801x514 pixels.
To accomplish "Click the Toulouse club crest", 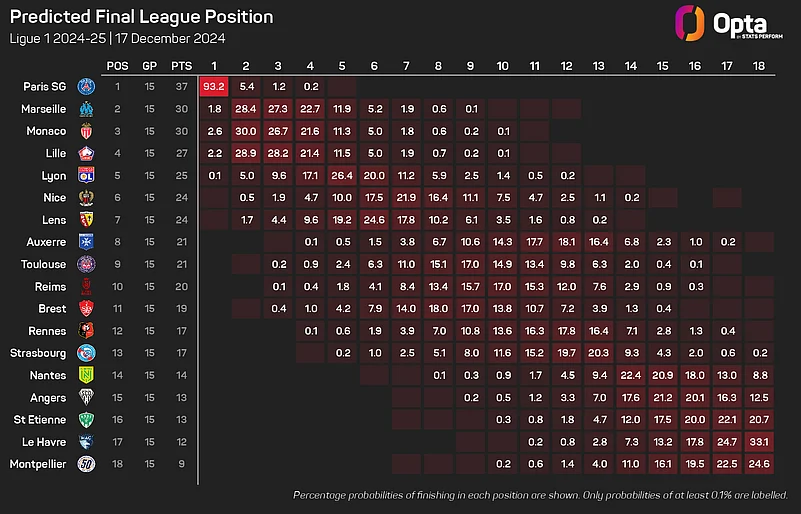I will [x=87, y=264].
